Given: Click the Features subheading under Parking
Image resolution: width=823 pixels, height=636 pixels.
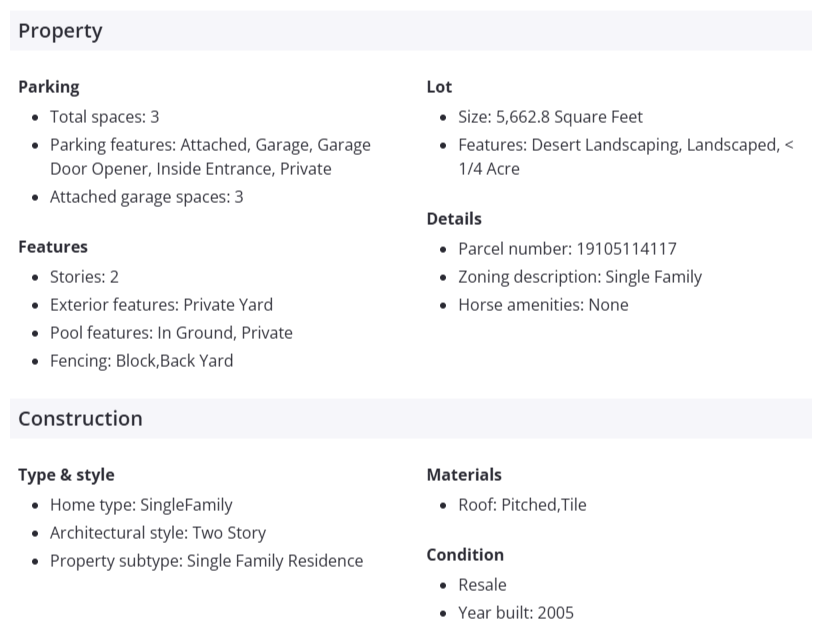Looking at the screenshot, I should tap(53, 247).
